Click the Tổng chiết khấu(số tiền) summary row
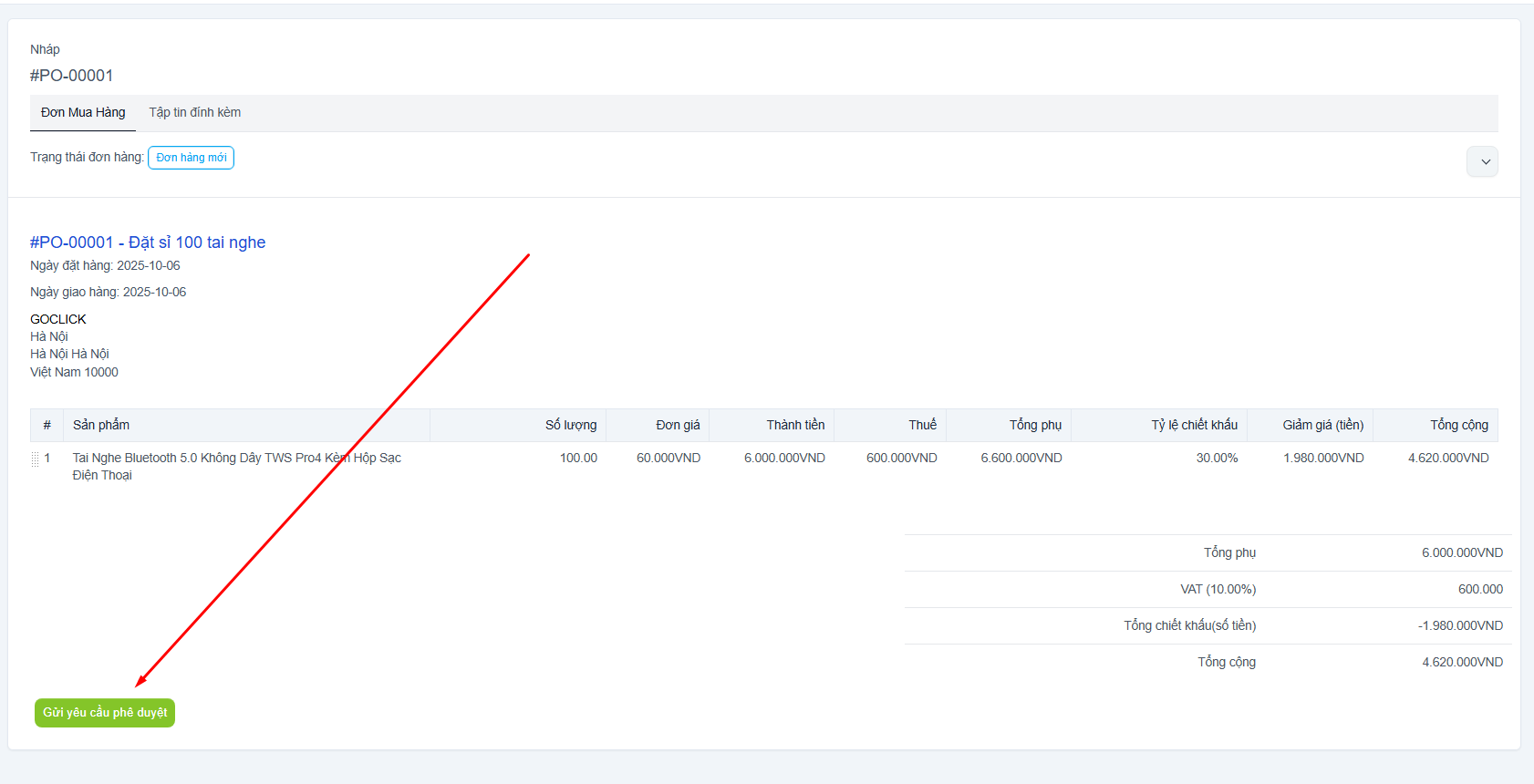The image size is (1534, 784). [x=1189, y=626]
